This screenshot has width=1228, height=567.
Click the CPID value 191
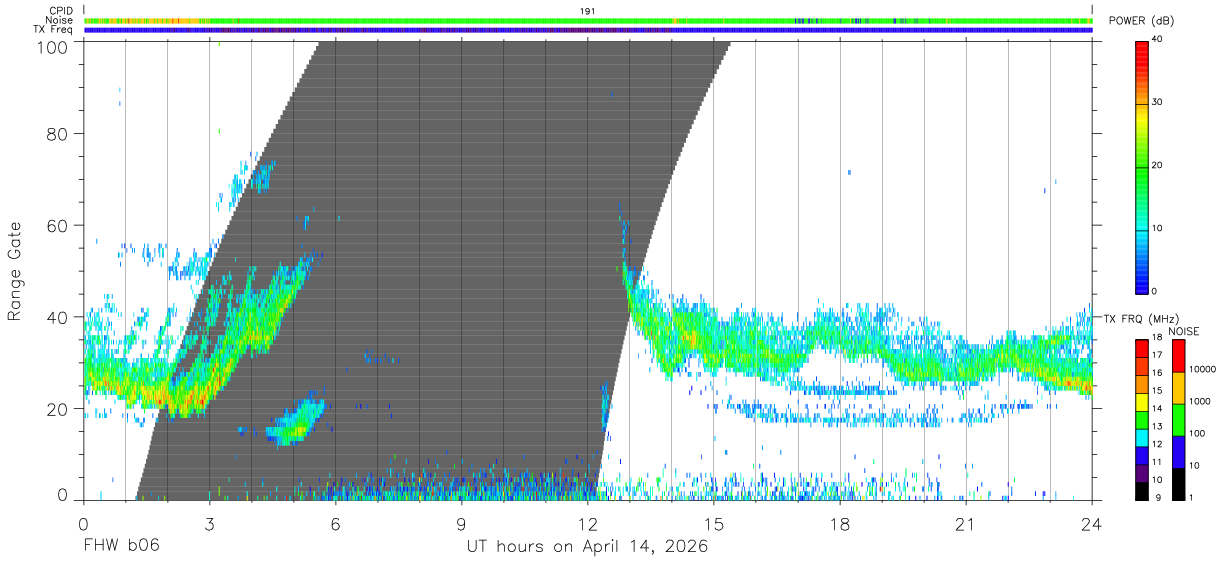click(587, 11)
